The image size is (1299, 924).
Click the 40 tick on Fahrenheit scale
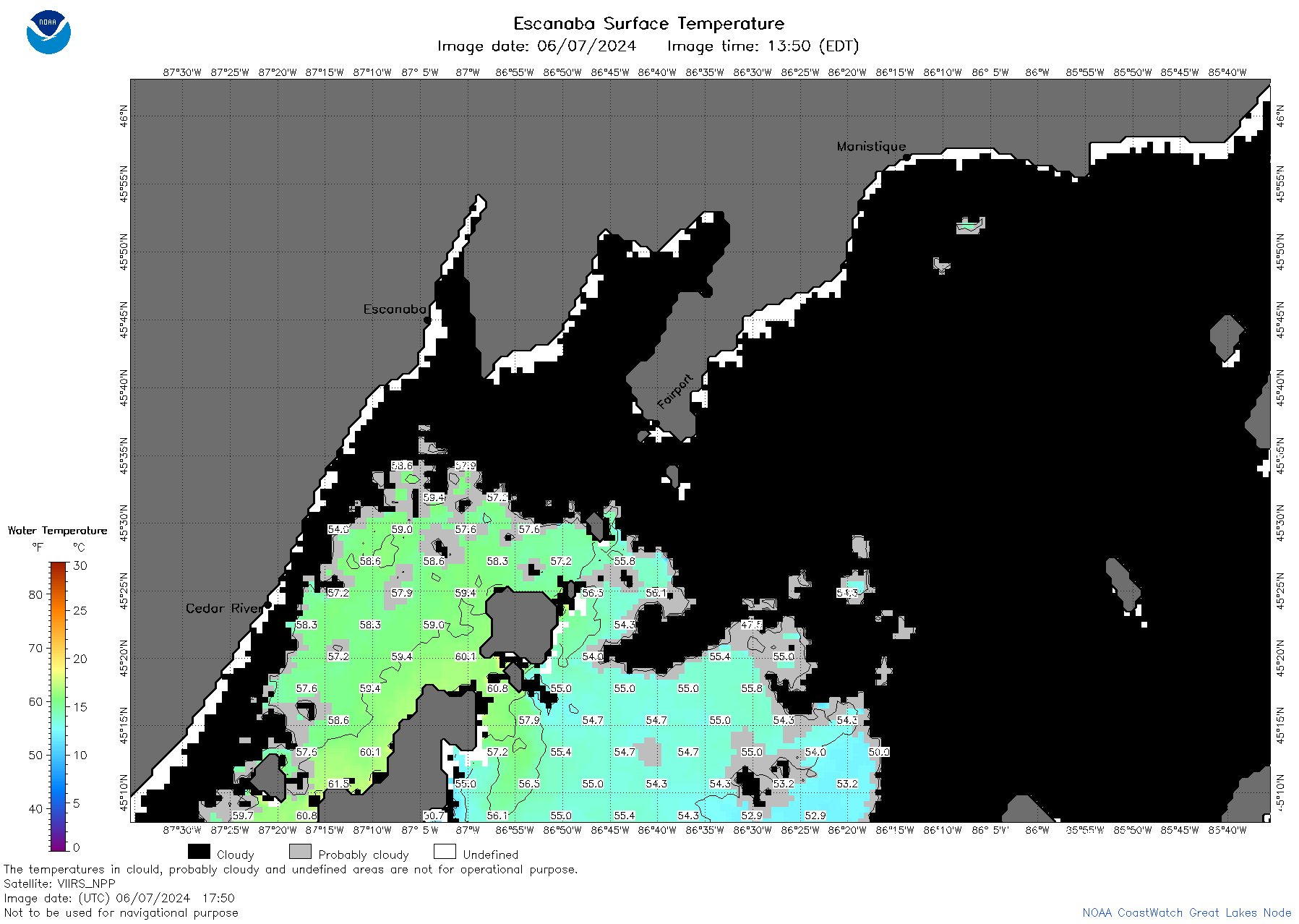[35, 808]
